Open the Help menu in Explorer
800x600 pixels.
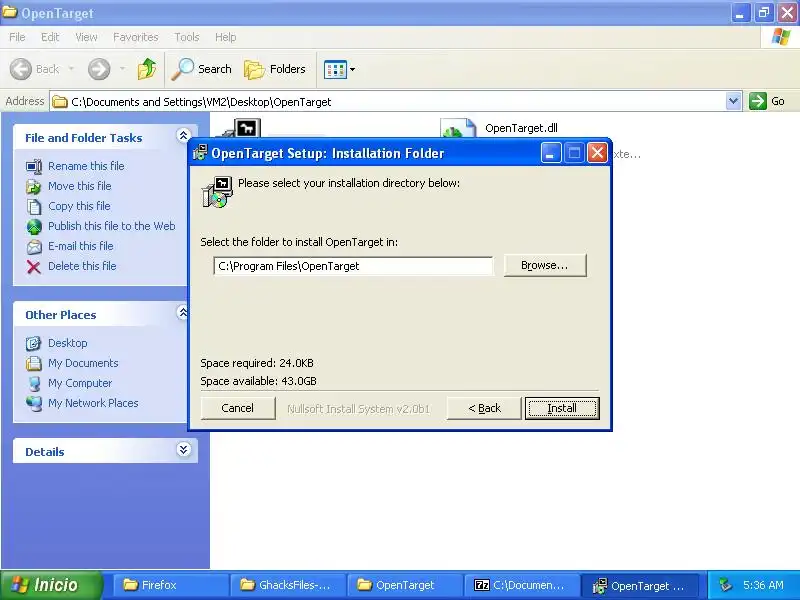[x=226, y=37]
